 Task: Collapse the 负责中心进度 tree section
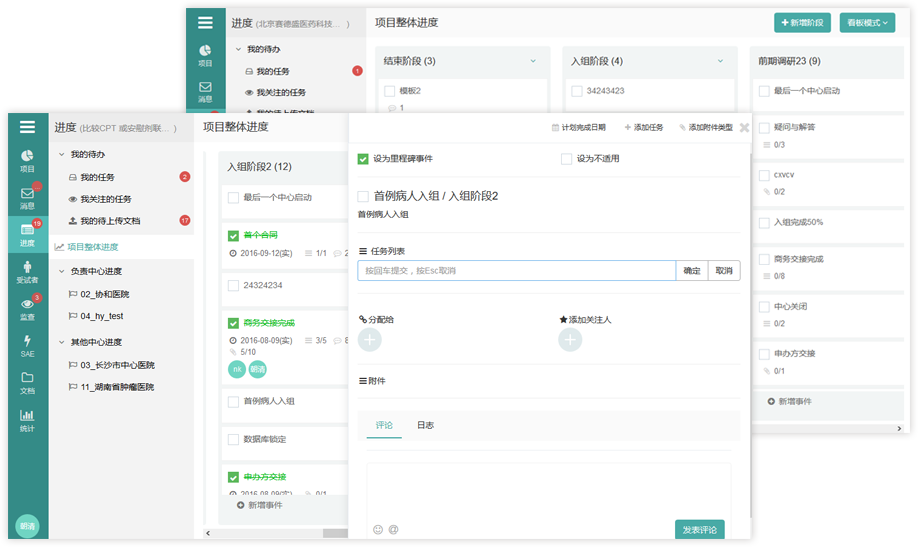click(x=62, y=271)
